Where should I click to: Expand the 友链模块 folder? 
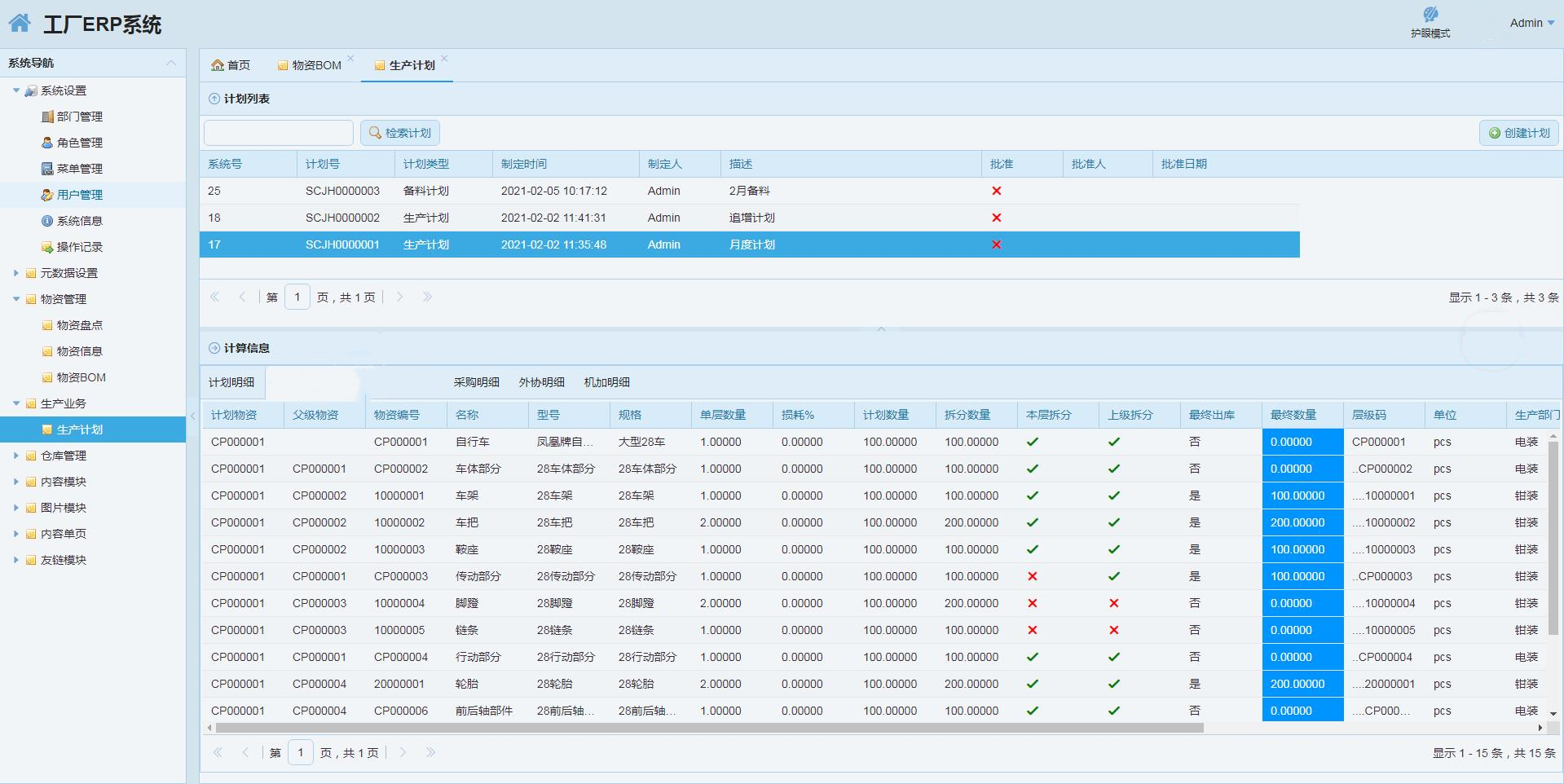16,560
